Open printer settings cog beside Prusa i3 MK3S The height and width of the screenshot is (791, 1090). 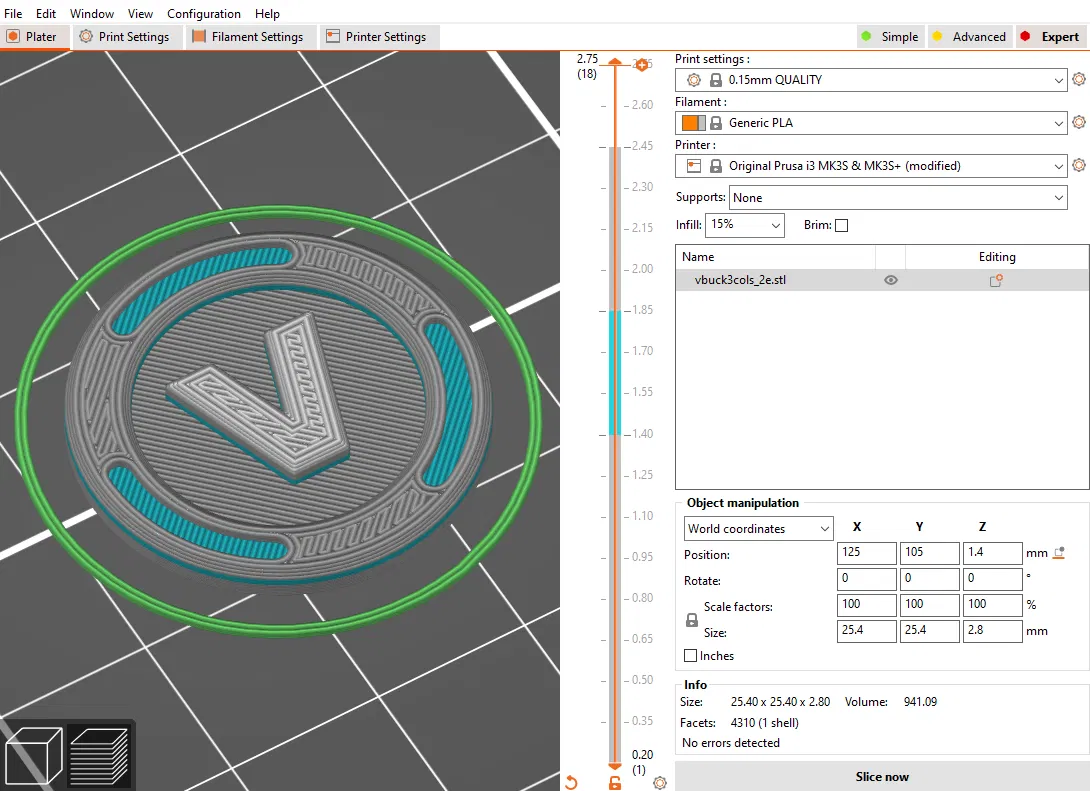[x=1079, y=165]
